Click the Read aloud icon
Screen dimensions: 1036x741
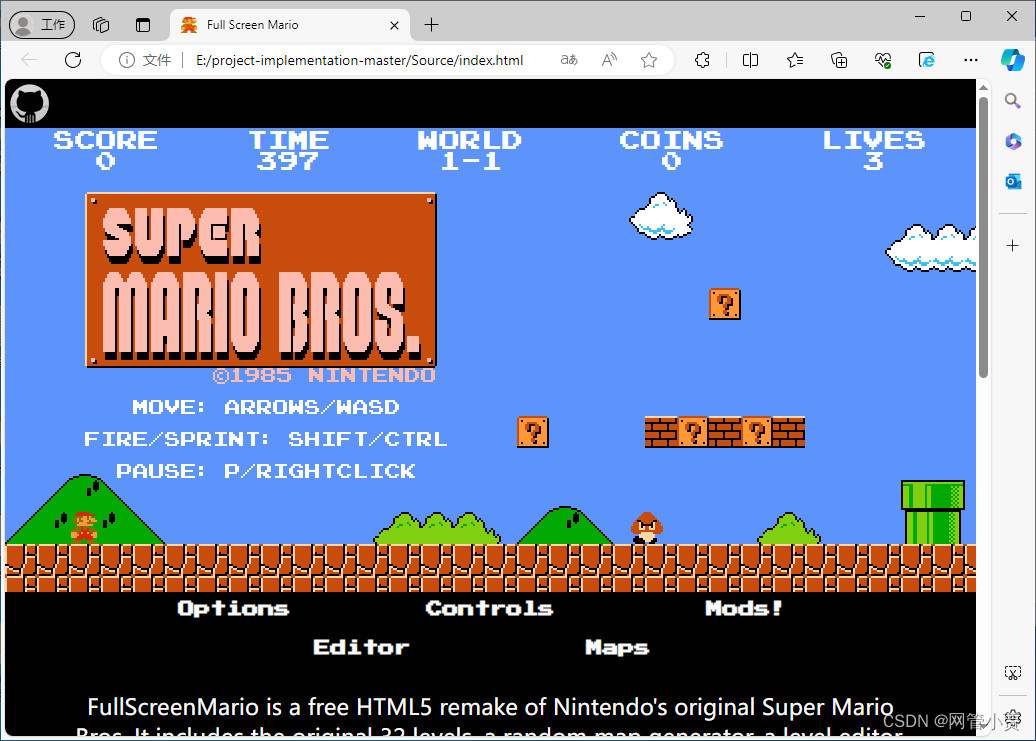point(609,60)
